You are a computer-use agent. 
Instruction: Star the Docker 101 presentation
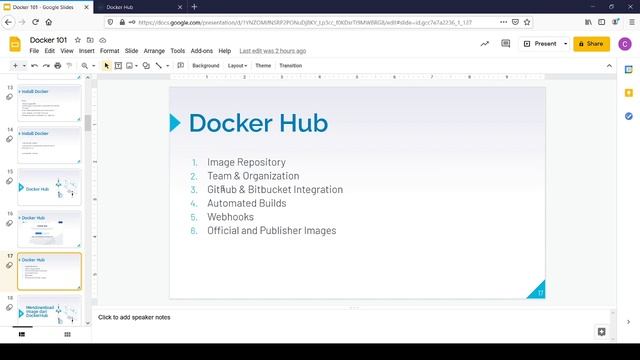pyautogui.click(x=78, y=40)
